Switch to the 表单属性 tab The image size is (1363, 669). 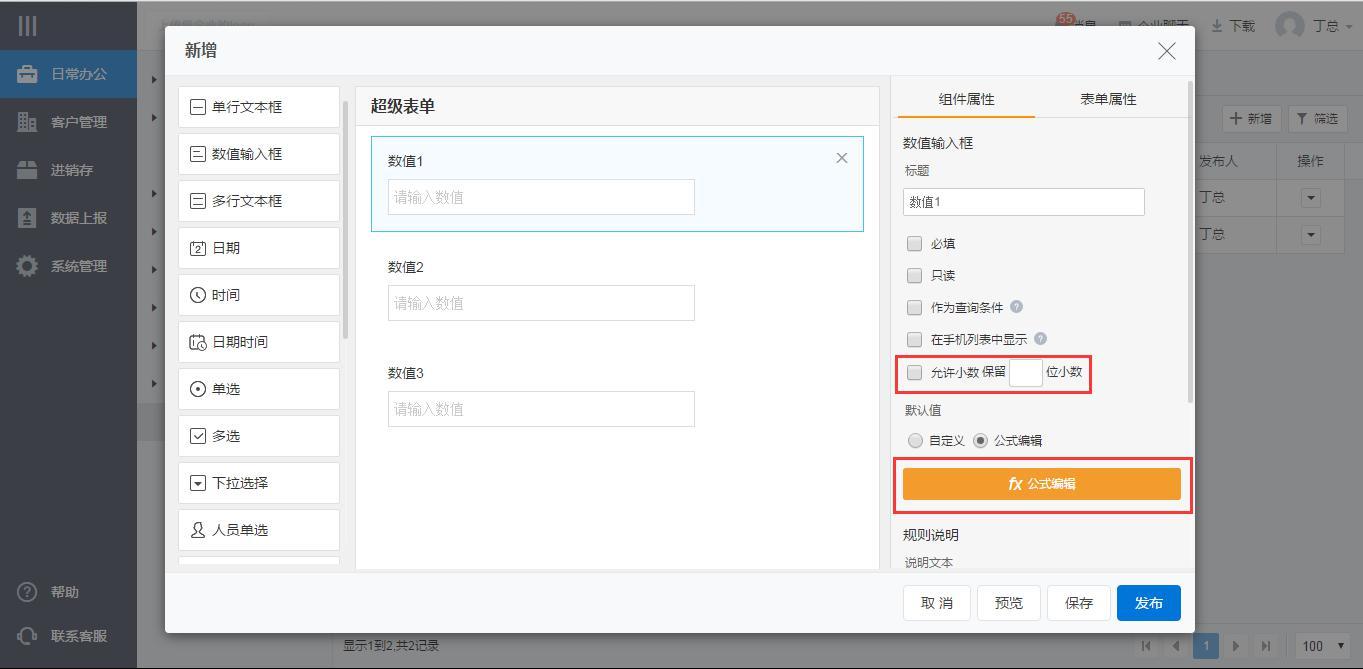click(1107, 99)
